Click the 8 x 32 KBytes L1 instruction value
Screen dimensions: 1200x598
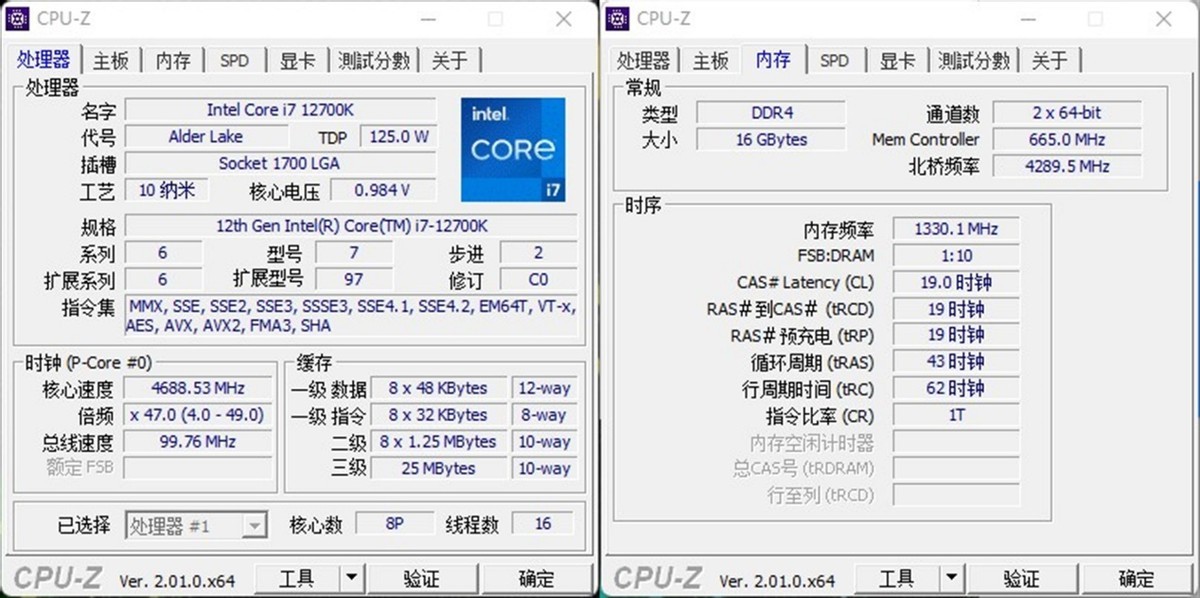[438, 415]
